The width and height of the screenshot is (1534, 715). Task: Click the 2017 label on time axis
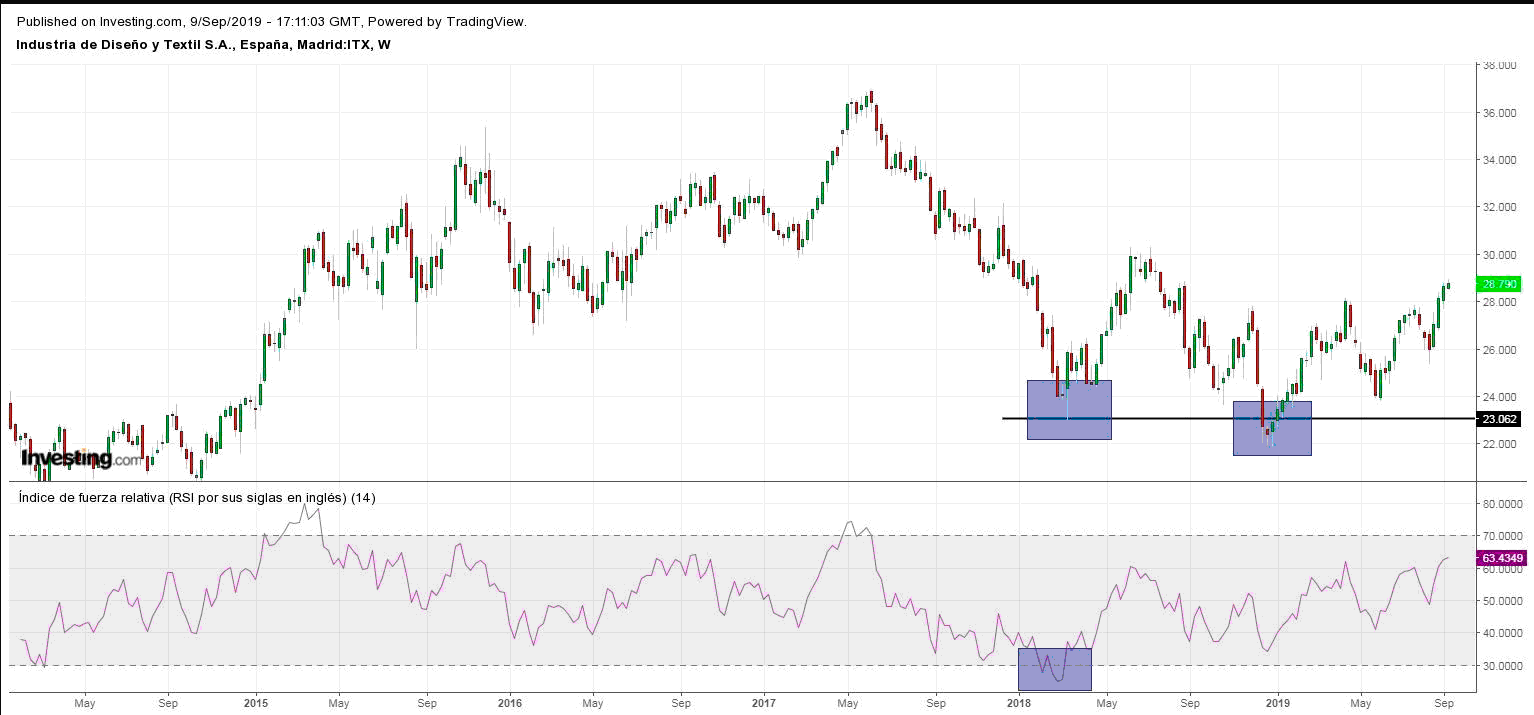[x=764, y=703]
